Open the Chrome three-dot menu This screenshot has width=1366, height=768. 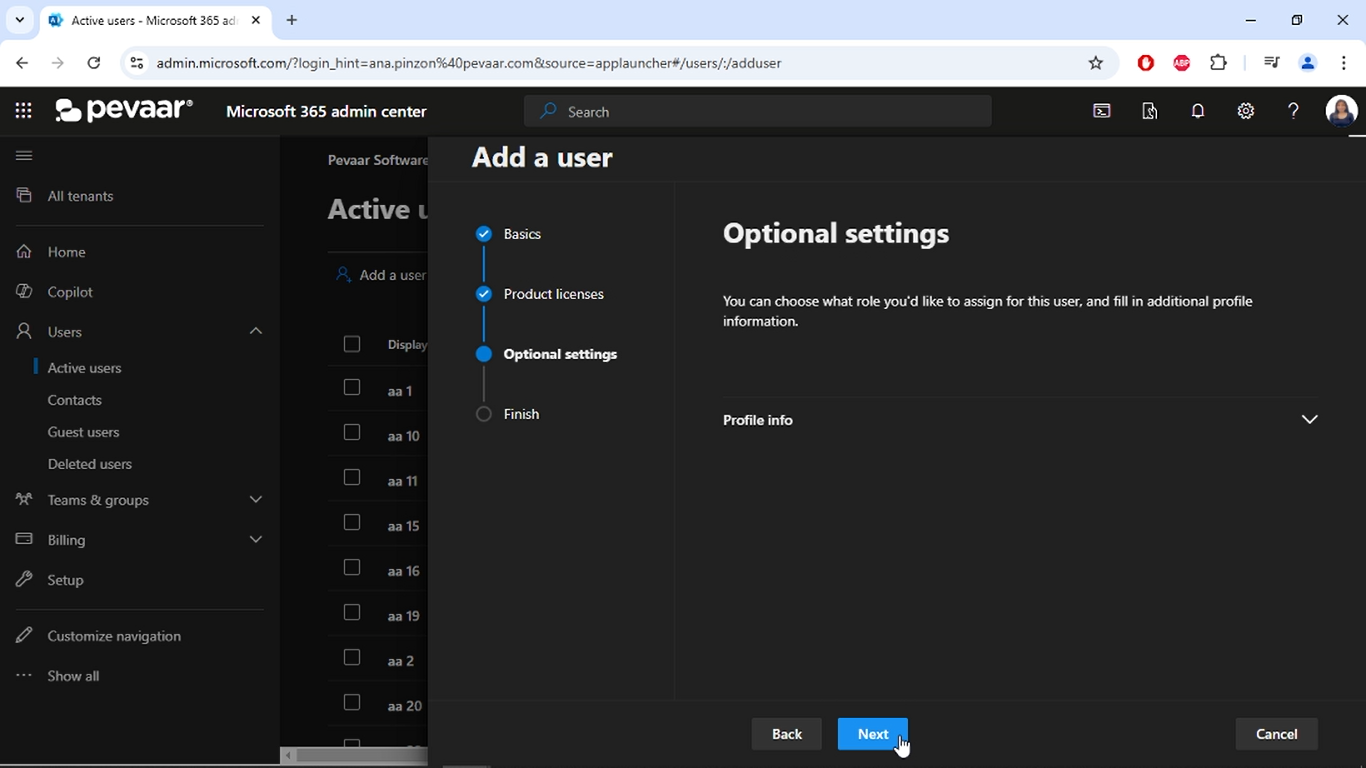pos(1343,62)
